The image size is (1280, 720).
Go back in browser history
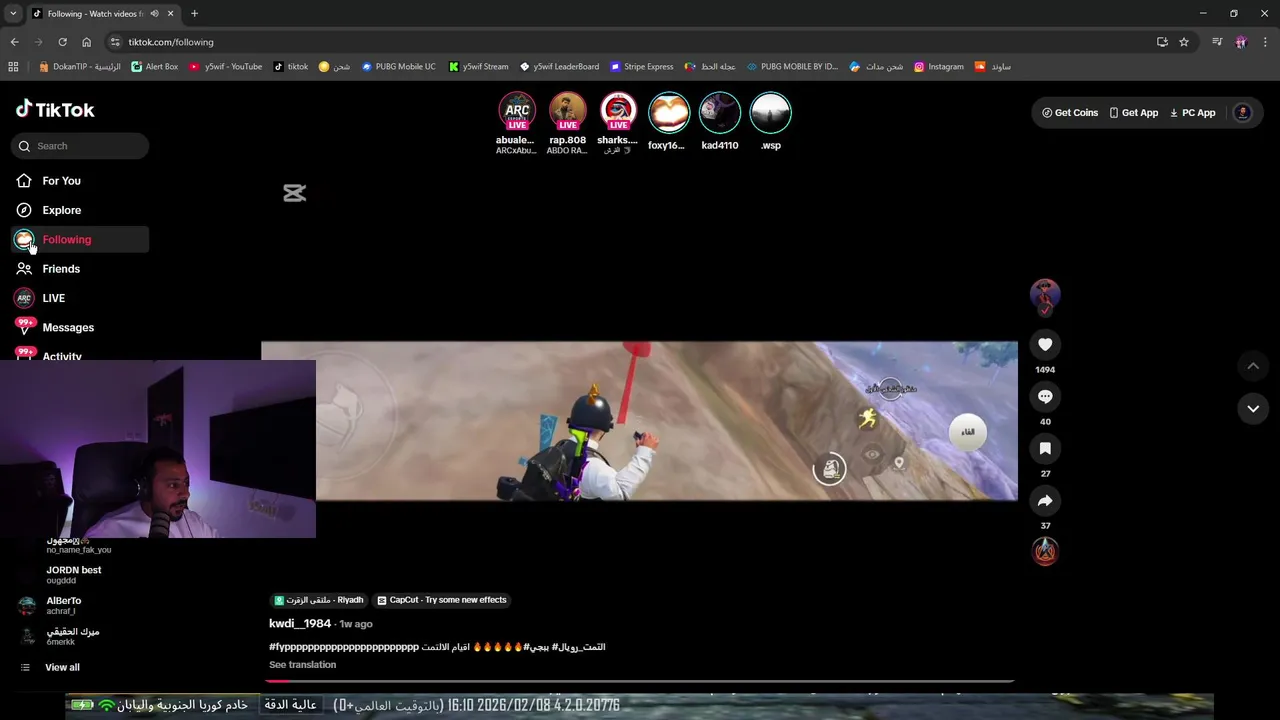tap(14, 42)
